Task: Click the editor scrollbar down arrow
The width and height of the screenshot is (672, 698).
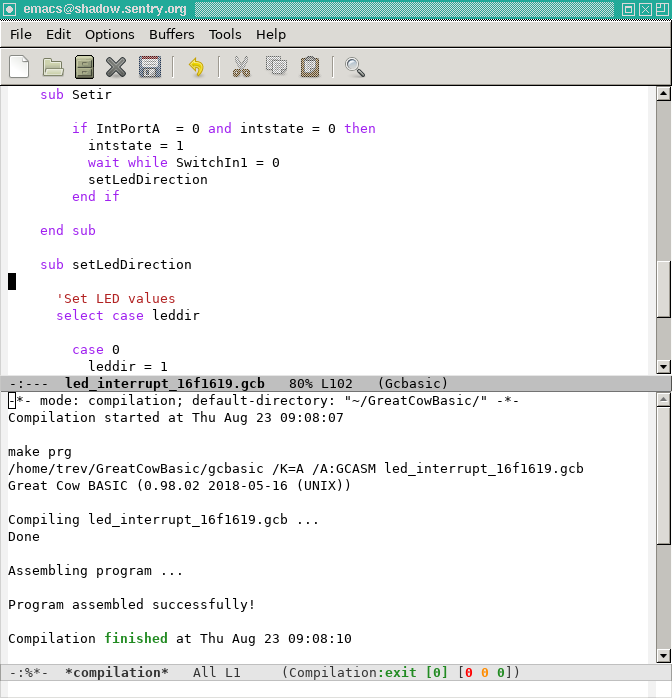Action: point(664,367)
